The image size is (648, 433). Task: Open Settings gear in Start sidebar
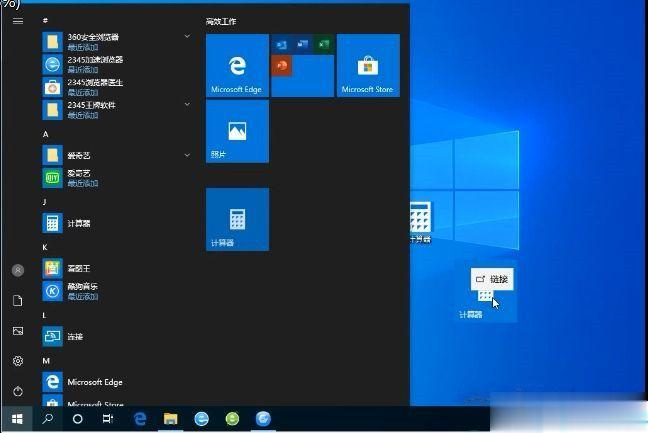click(18, 361)
